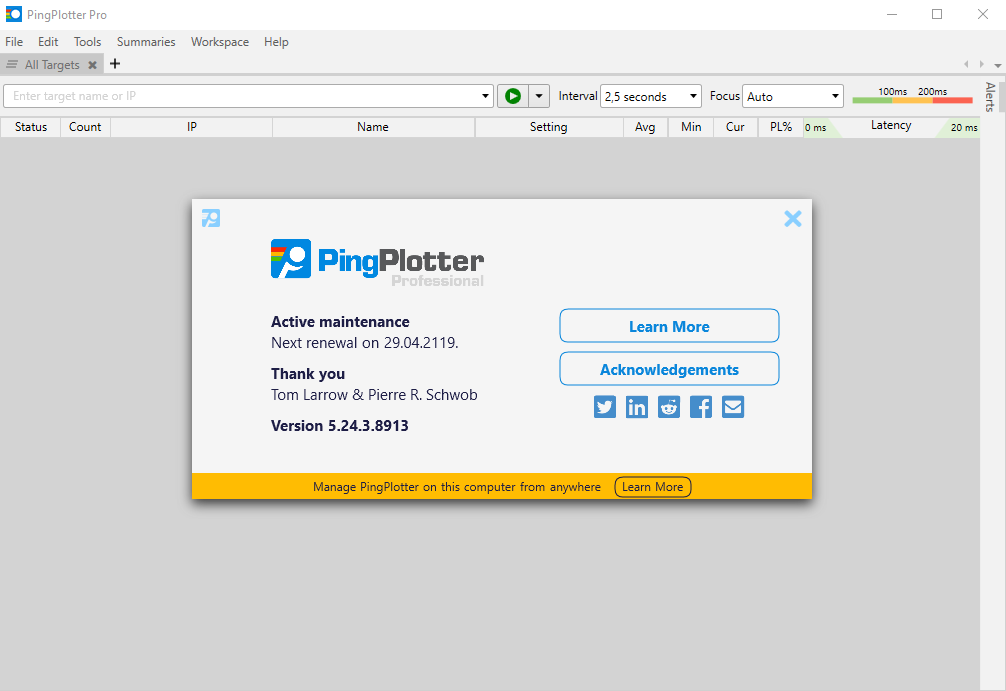Screen dimensions: 1006x691
Task: Sort by Cur column header
Action: [x=735, y=127]
